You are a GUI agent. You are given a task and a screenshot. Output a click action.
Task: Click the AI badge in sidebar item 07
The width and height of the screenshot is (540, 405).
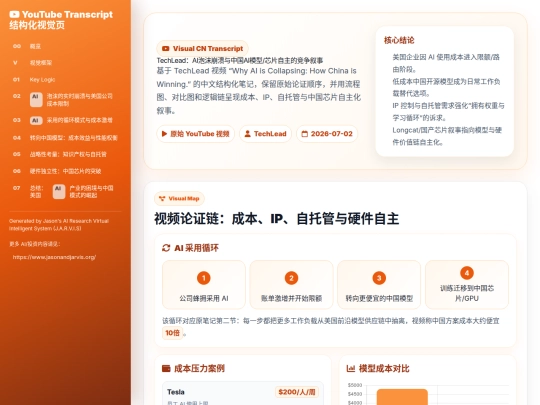point(59,191)
